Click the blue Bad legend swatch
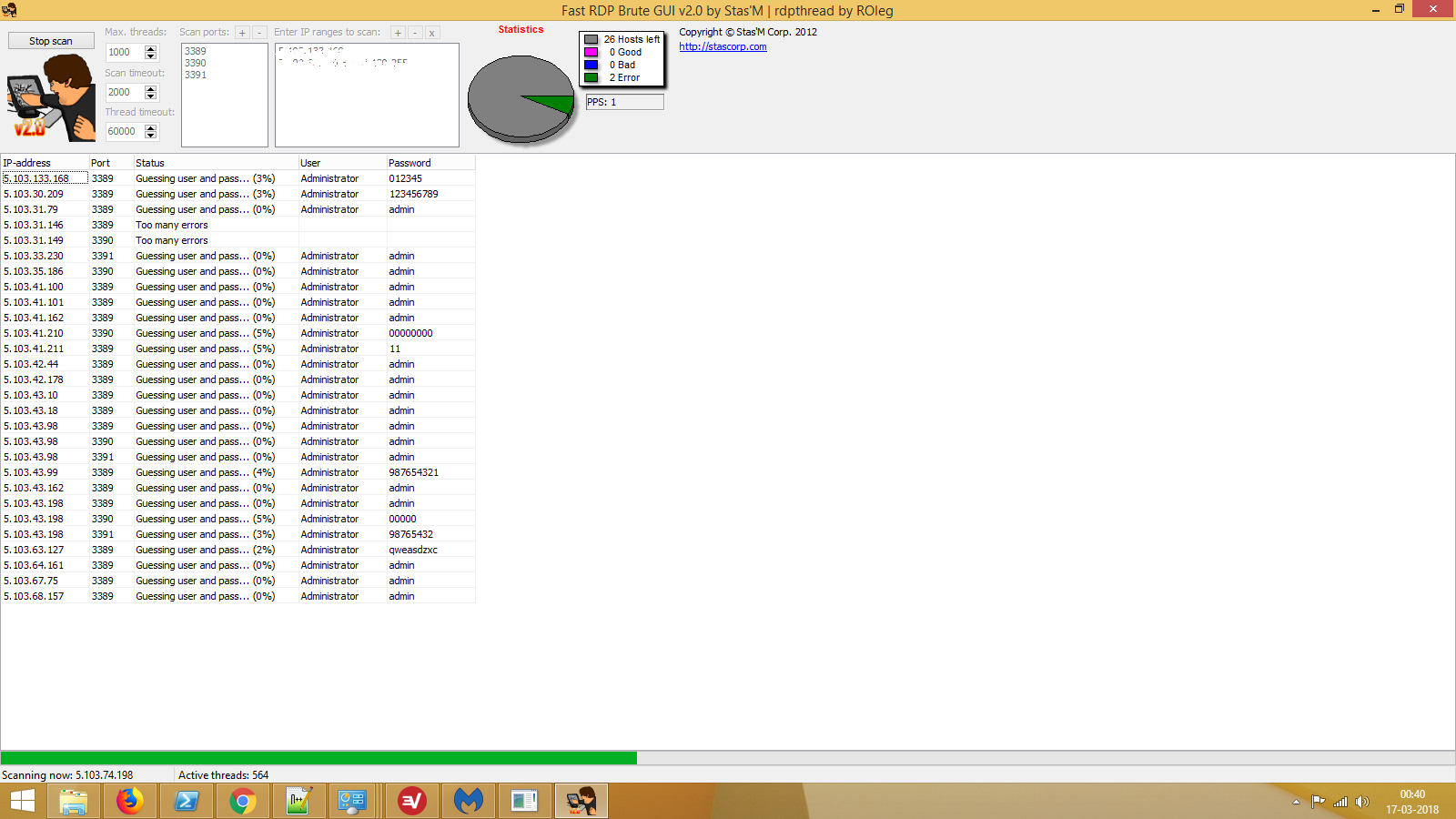This screenshot has height=819, width=1456. pyautogui.click(x=591, y=65)
